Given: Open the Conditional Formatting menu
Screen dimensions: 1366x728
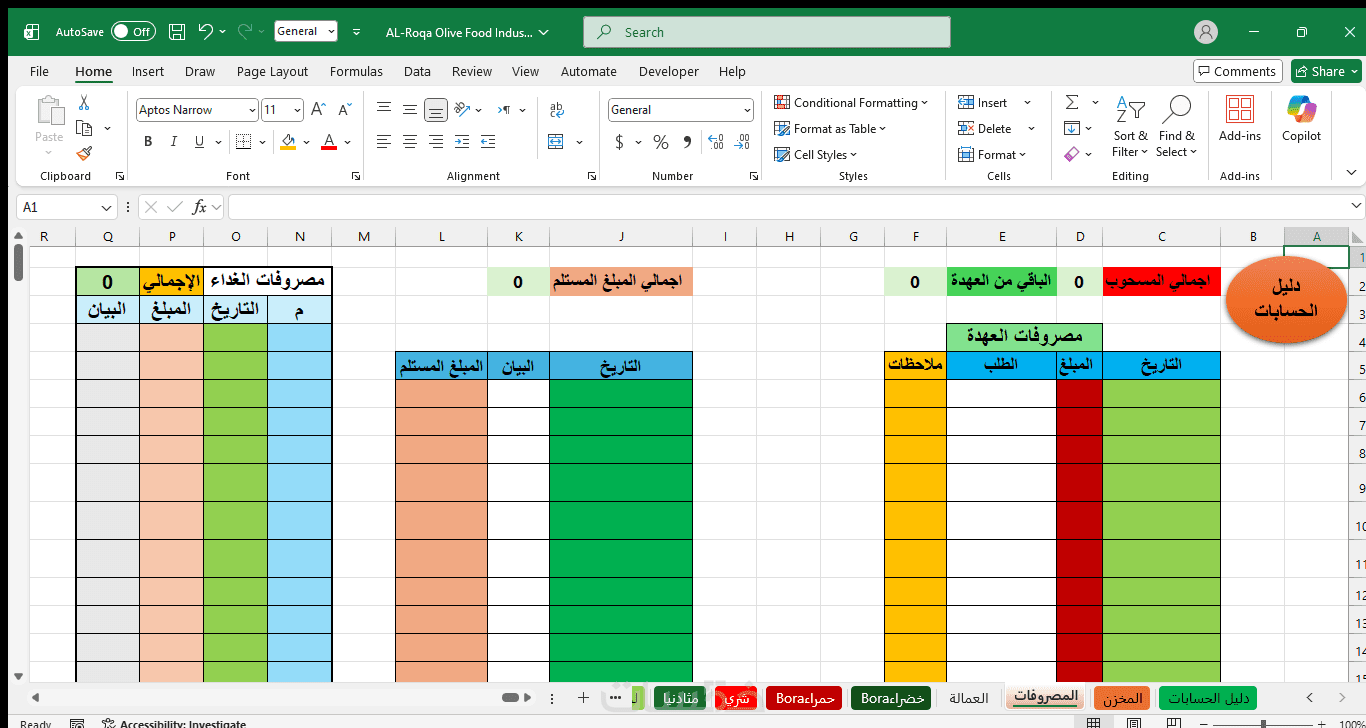Looking at the screenshot, I should [851, 102].
